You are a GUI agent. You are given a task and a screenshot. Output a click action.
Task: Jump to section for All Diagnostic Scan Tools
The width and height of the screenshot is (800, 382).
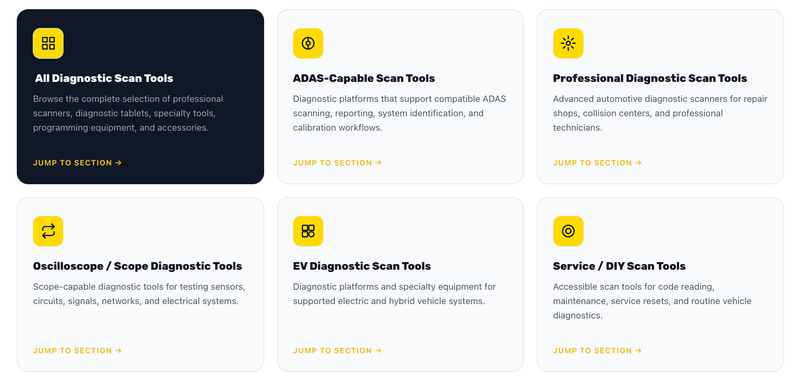[x=78, y=163]
